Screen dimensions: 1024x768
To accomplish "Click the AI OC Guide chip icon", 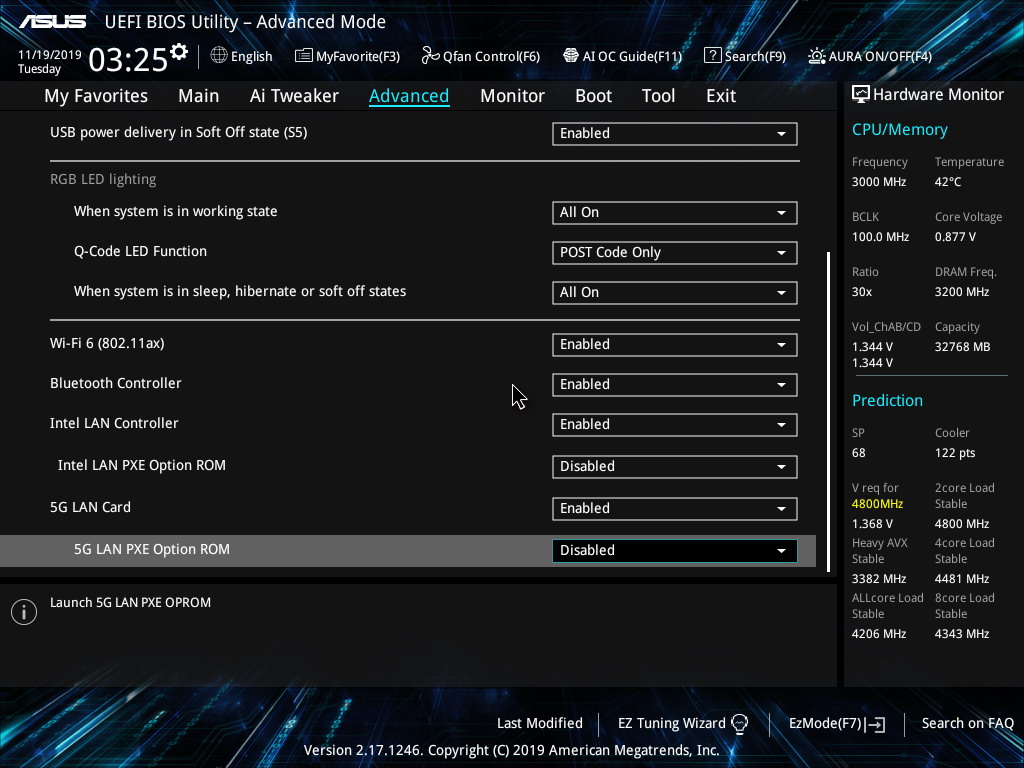I will coord(571,56).
